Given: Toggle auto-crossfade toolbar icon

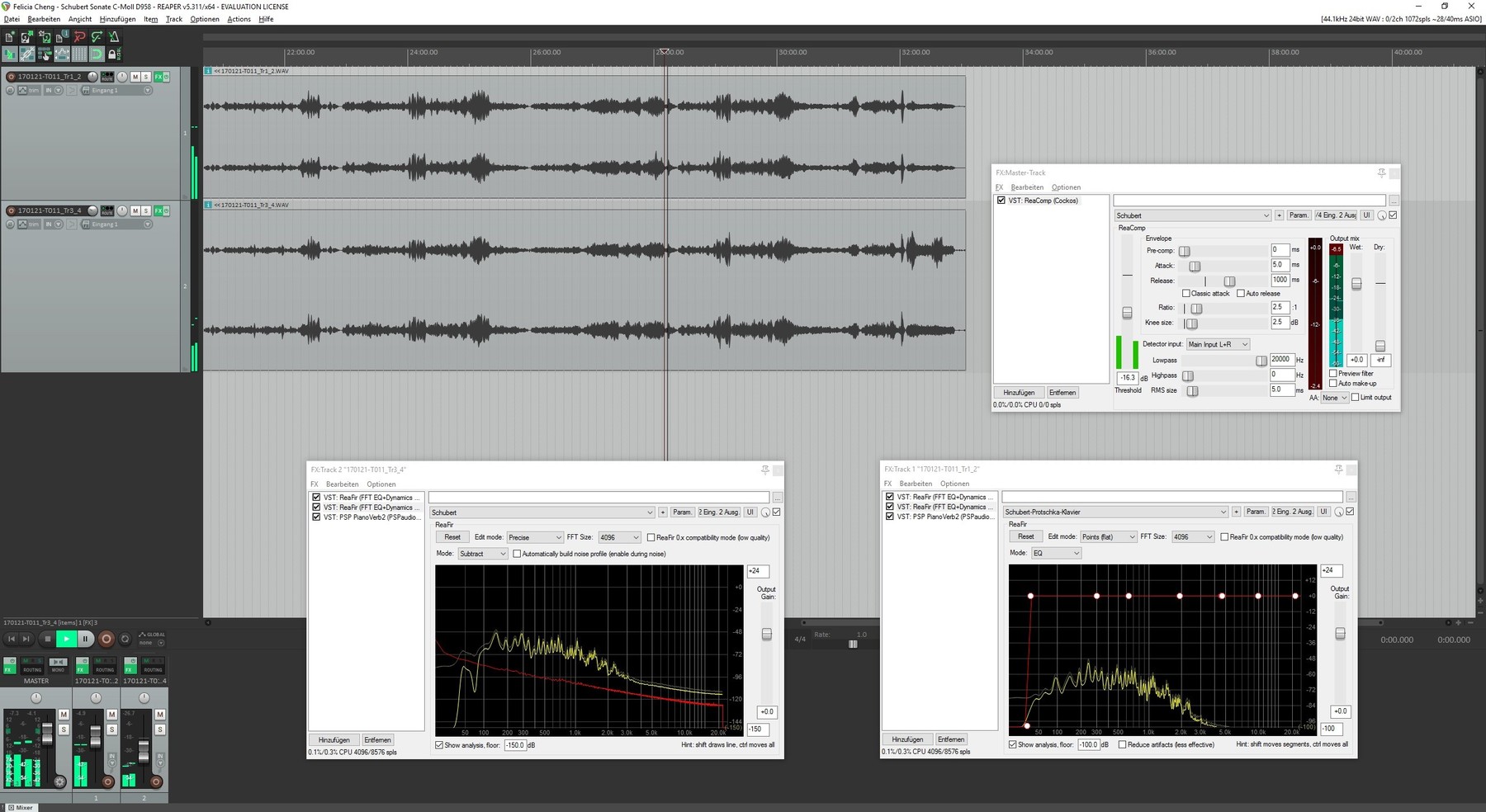Looking at the screenshot, I should [x=10, y=54].
